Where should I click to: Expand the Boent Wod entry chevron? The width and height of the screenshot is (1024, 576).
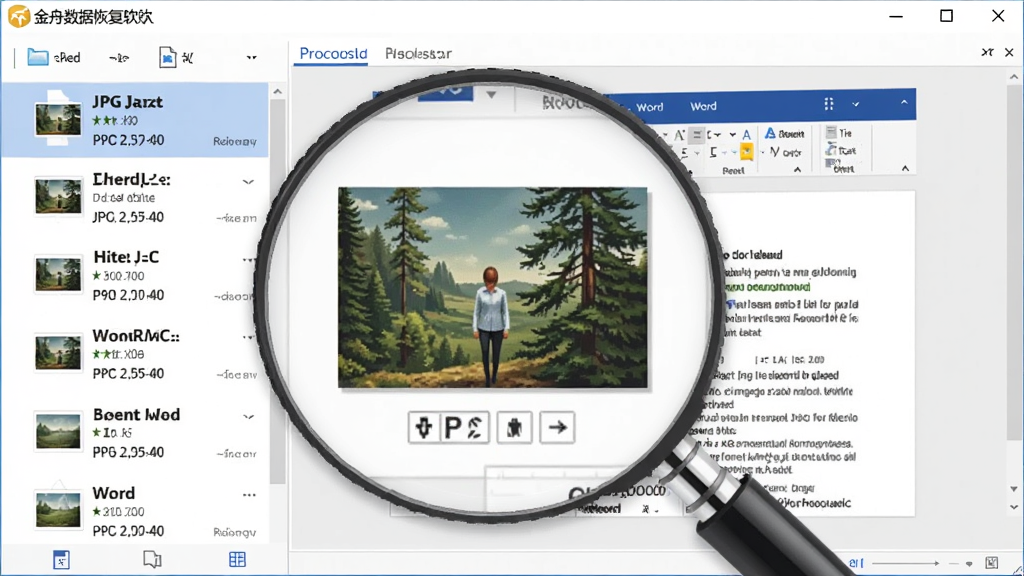pos(248,417)
